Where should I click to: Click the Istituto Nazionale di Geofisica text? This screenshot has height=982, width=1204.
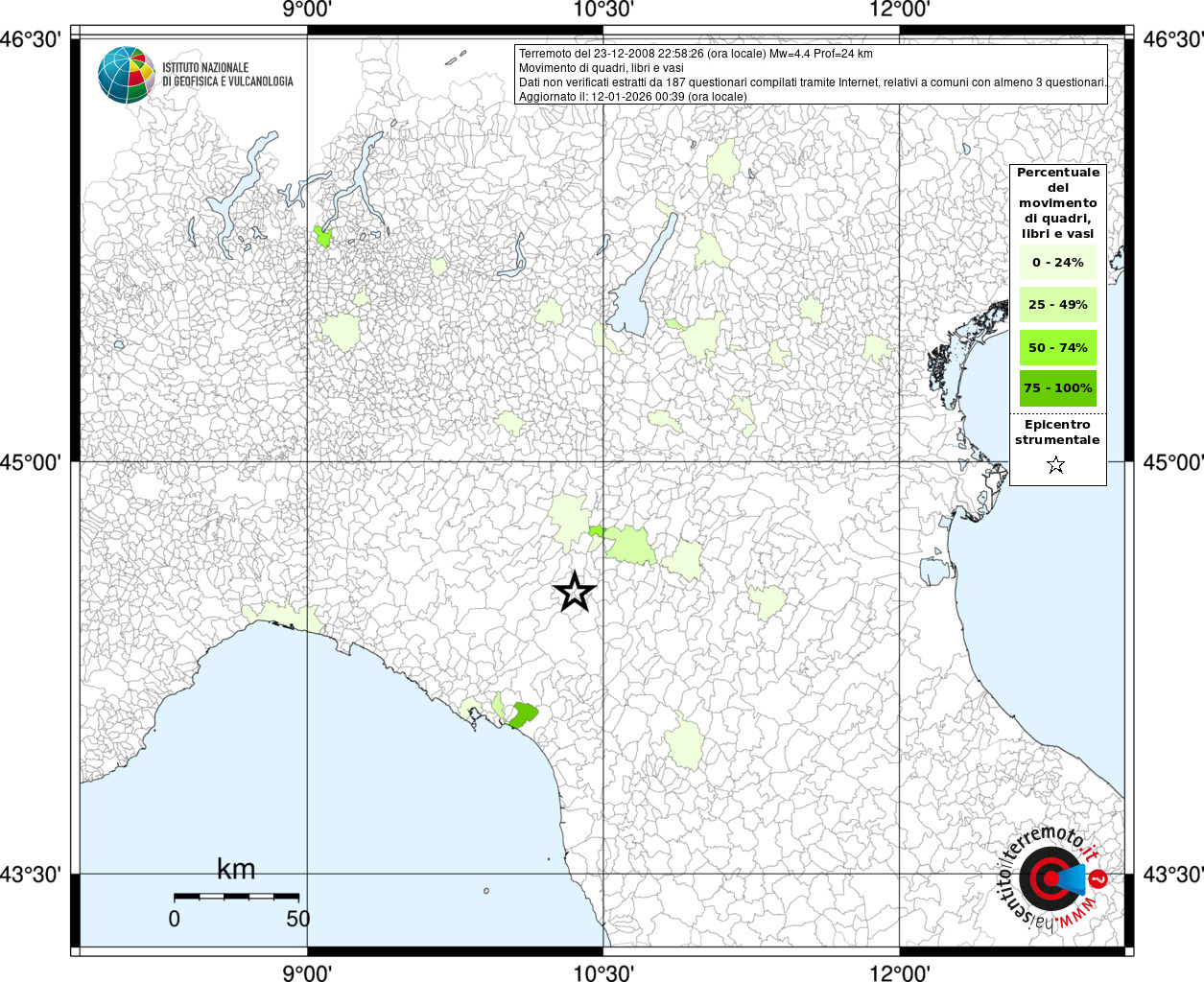[x=227, y=75]
